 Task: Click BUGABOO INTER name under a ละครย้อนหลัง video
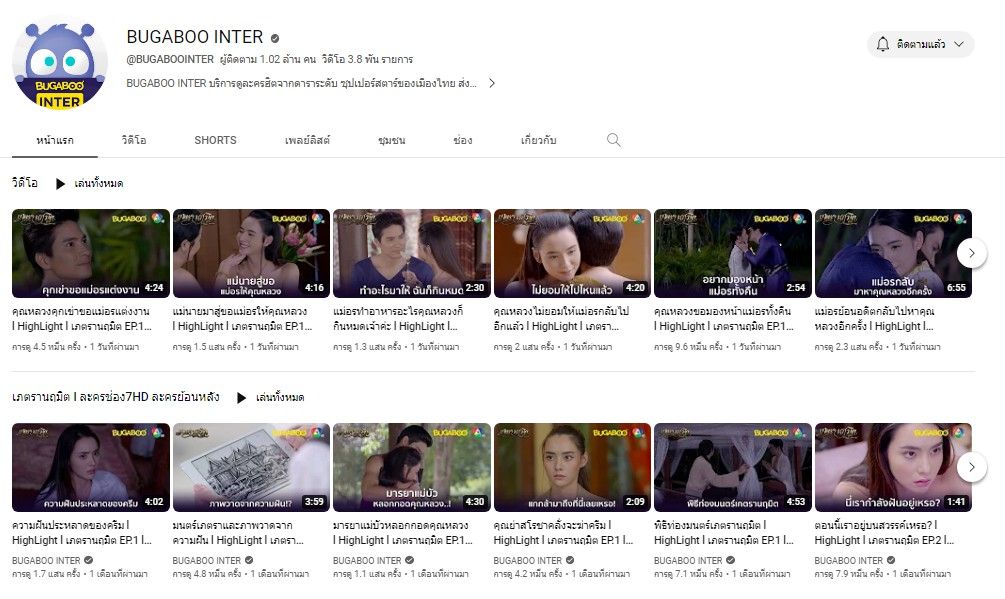(x=48, y=560)
